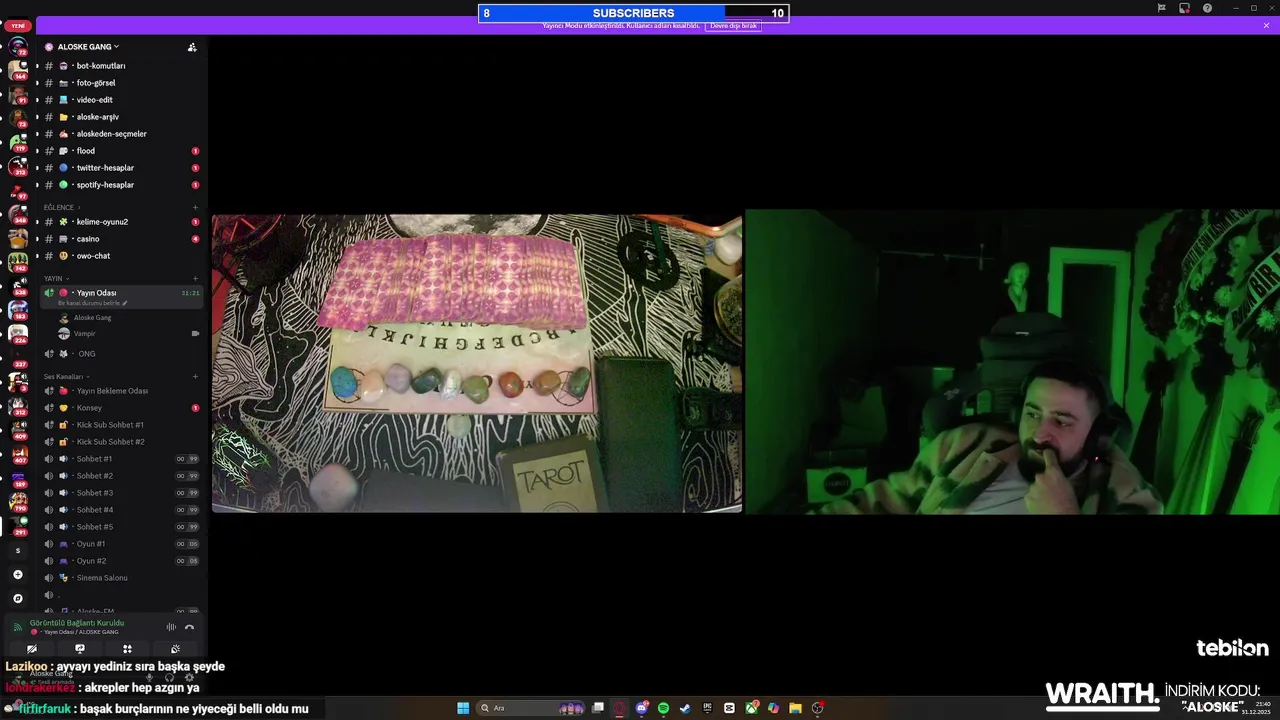Open the kelime-oyunu2 channel
Image resolution: width=1280 pixels, height=720 pixels.
click(x=122, y=222)
